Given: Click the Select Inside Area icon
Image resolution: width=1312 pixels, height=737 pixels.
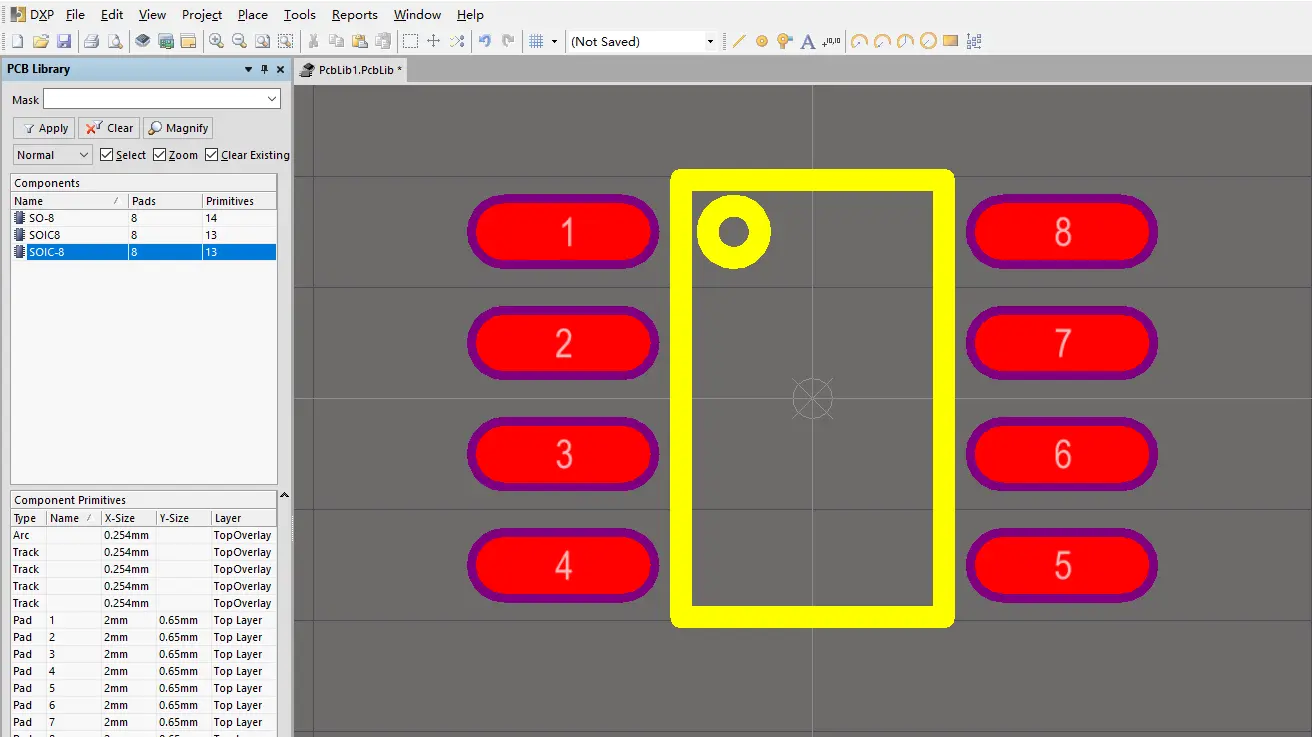Looking at the screenshot, I should (410, 41).
